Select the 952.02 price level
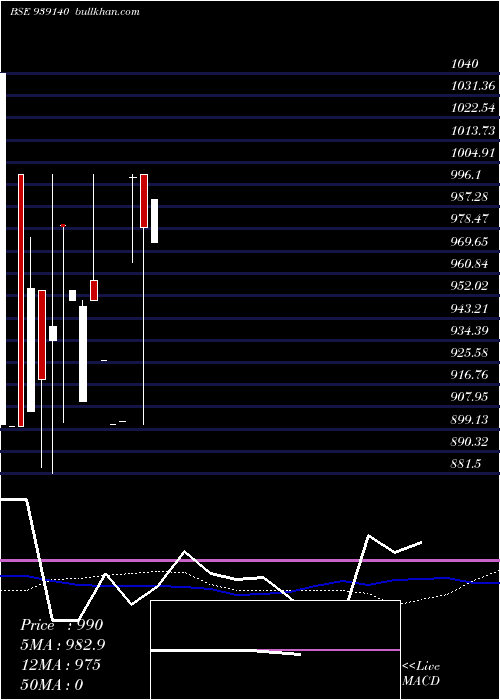500x700 pixels. click(469, 286)
